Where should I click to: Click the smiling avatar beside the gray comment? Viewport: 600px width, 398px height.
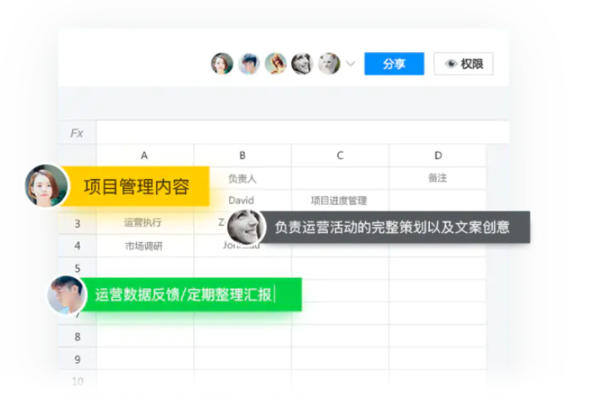[x=246, y=227]
